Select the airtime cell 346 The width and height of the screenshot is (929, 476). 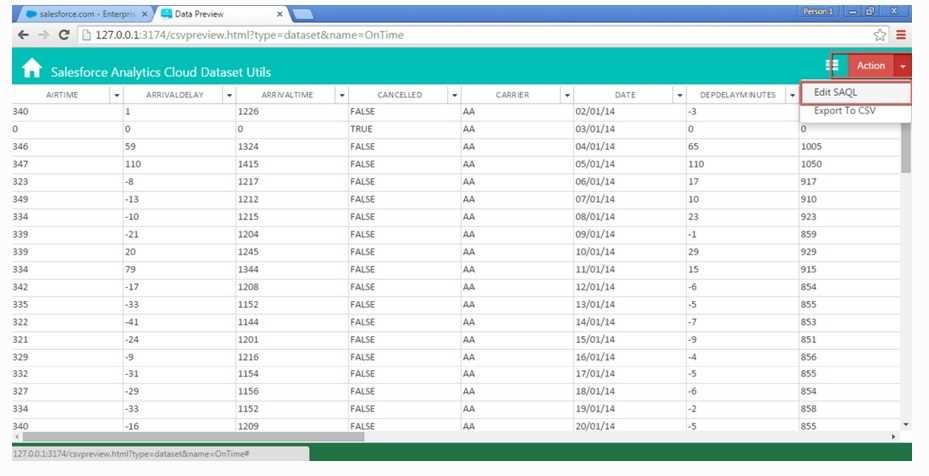tap(68, 146)
